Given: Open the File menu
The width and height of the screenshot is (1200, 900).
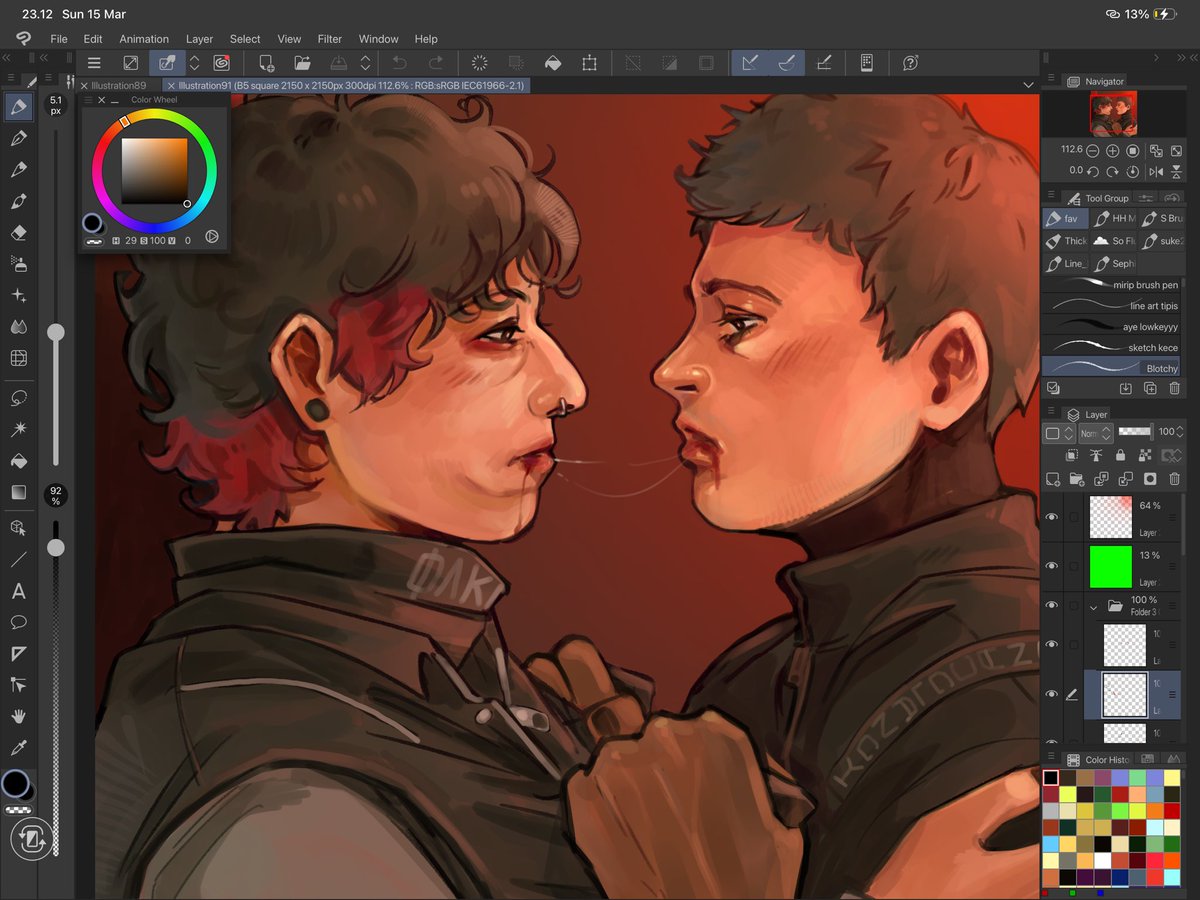Looking at the screenshot, I should [59, 39].
